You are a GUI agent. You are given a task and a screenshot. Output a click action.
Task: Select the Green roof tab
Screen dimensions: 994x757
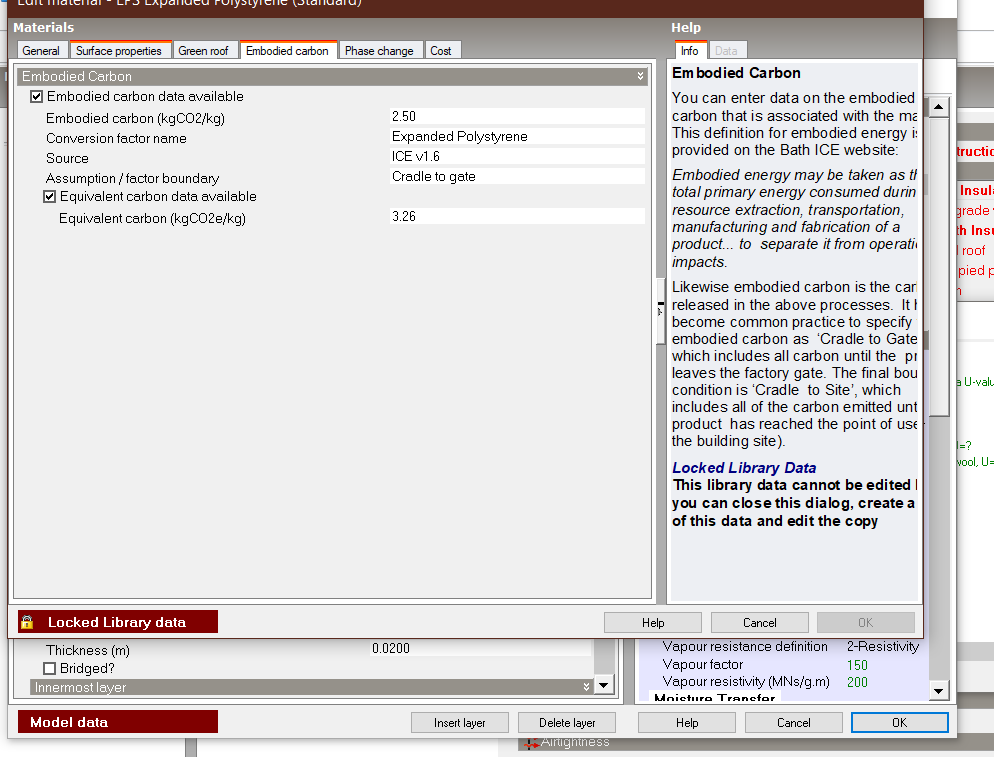[x=203, y=51]
